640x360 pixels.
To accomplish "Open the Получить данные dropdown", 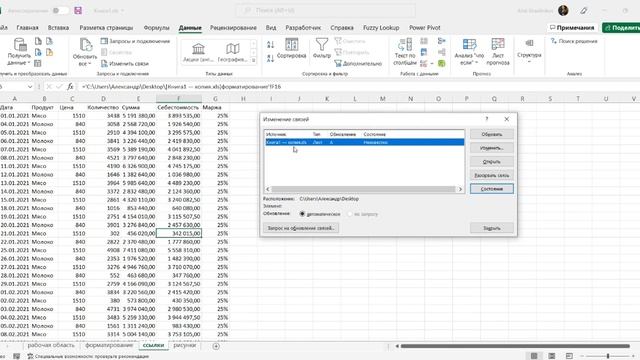I will pyautogui.click(x=19, y=51).
